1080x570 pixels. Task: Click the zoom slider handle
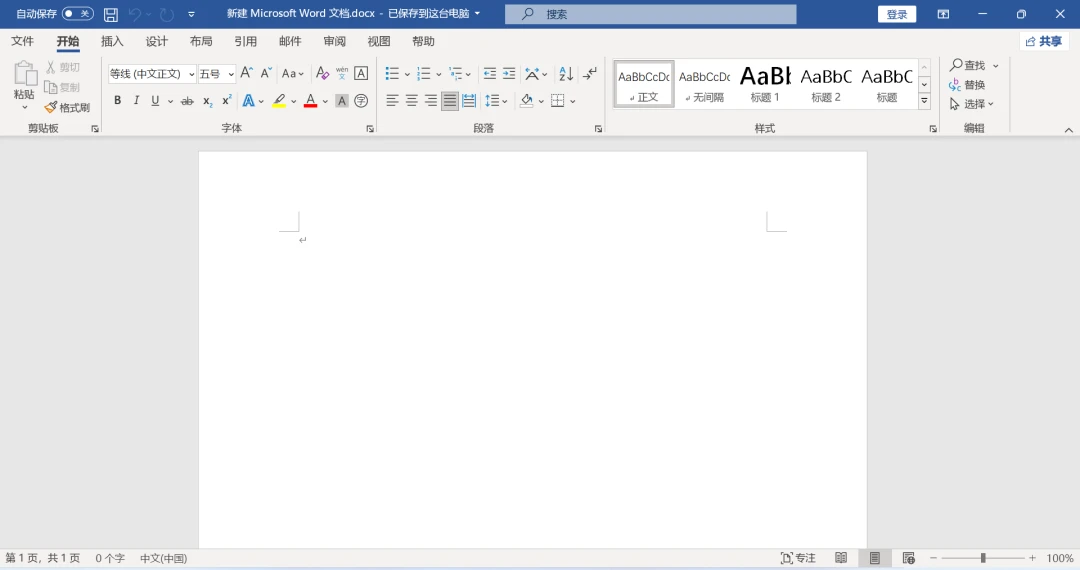[x=983, y=558]
